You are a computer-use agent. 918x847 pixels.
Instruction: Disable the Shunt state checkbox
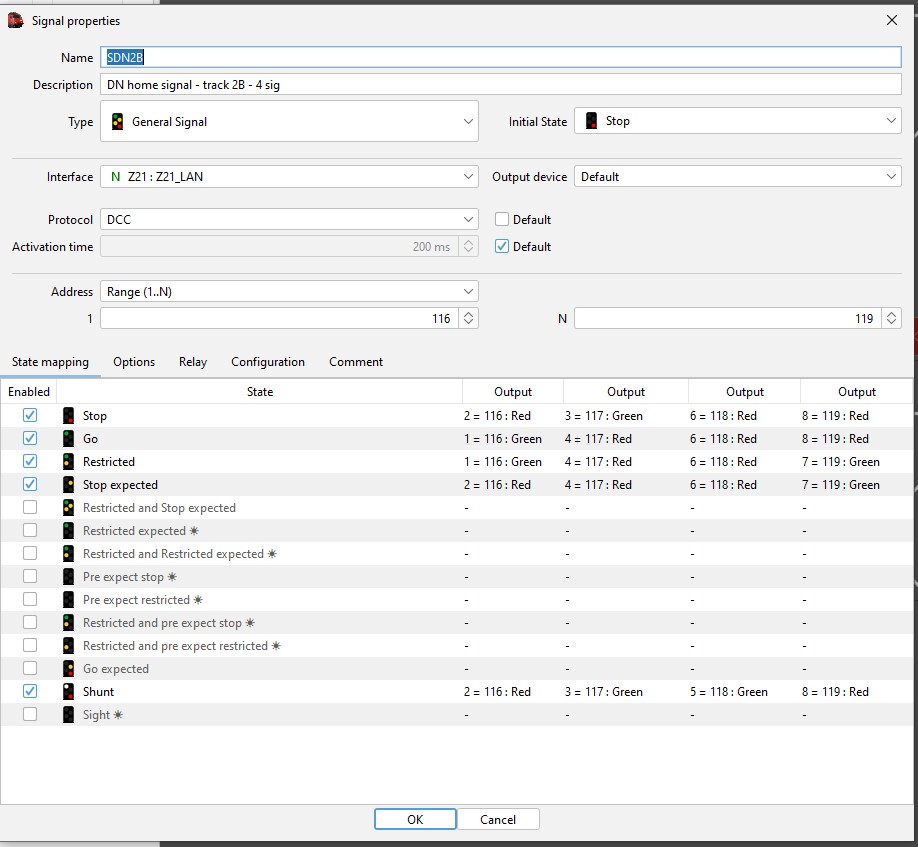(30, 692)
